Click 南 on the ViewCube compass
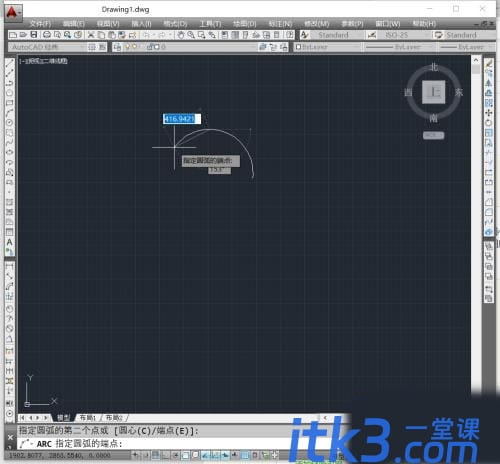Viewport: 500px width, 464px height. pos(433,118)
